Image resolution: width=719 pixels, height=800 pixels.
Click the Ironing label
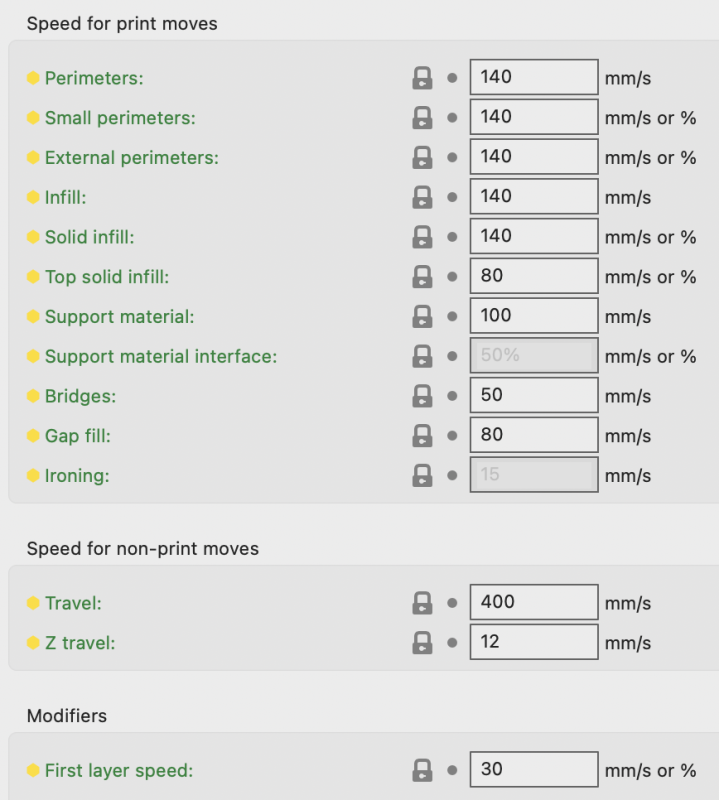click(x=77, y=476)
